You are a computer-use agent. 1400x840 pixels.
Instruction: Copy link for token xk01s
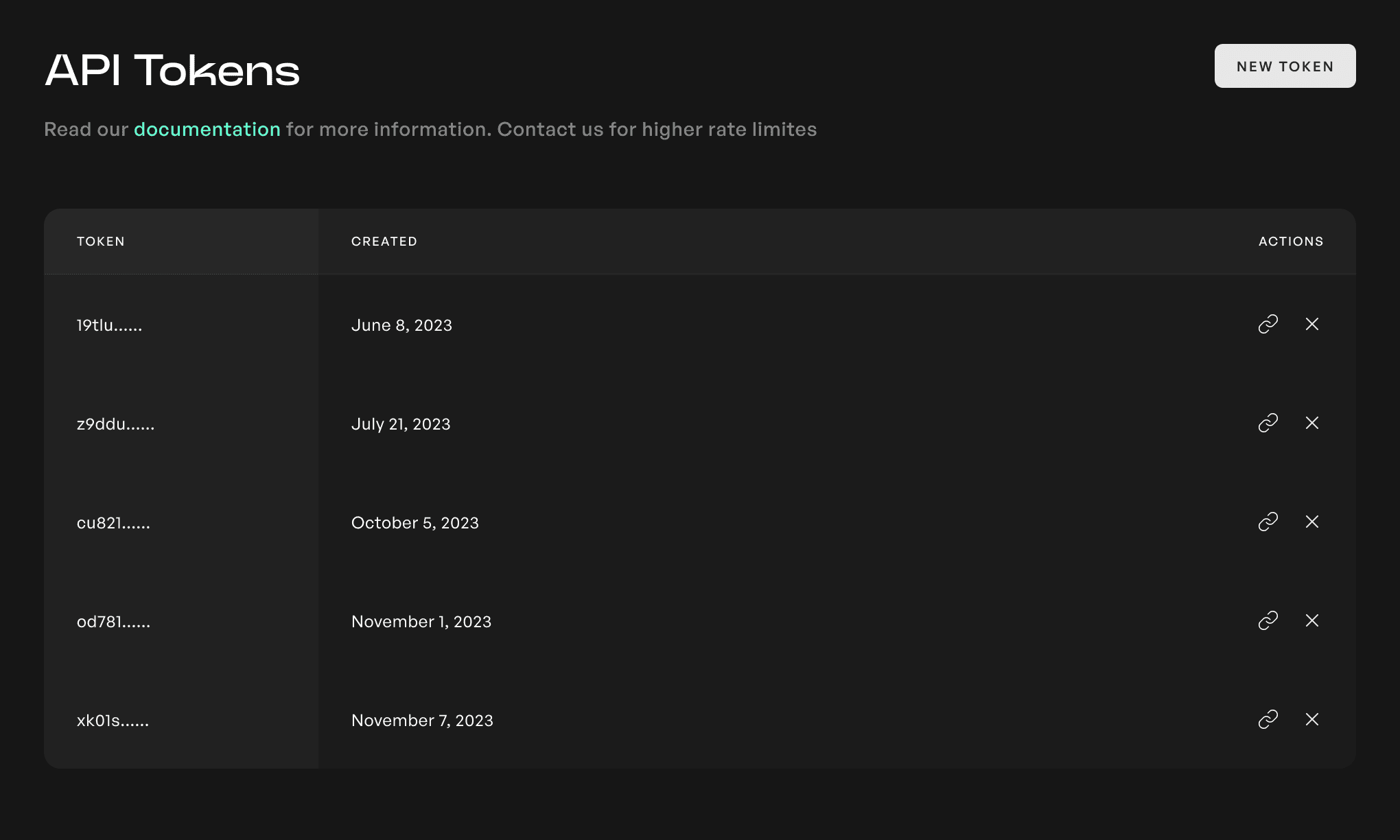pos(1268,719)
